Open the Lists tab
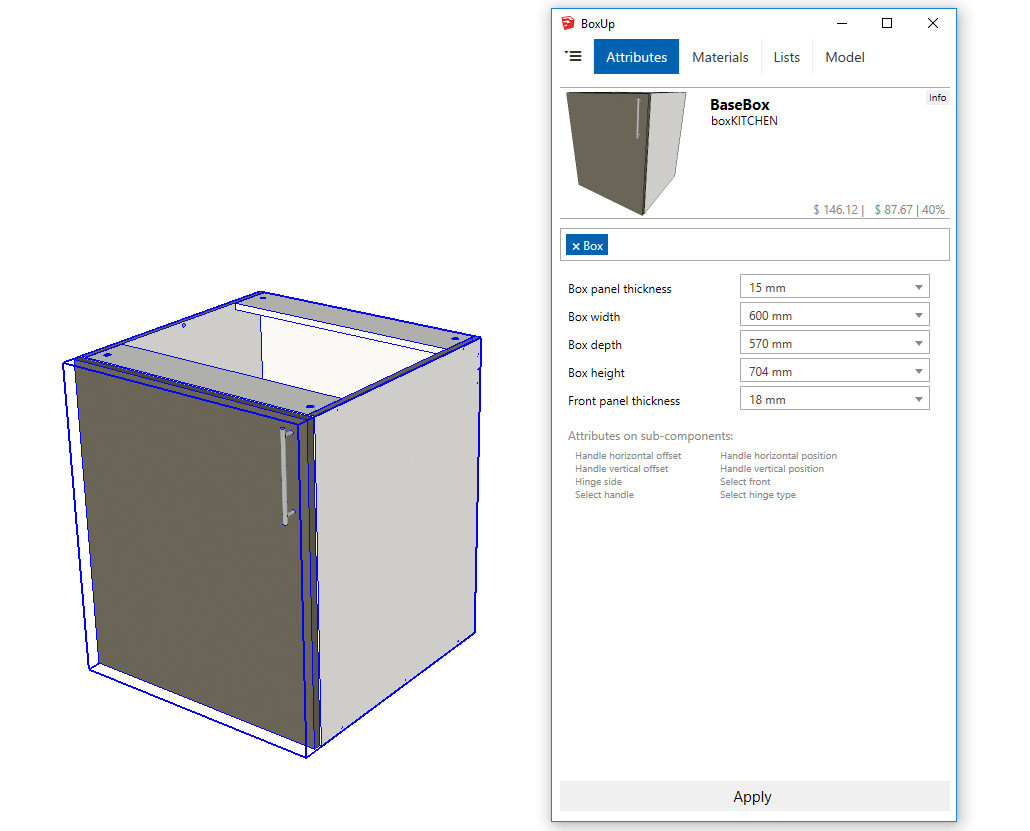Viewport: 1030px width, 831px height. pos(786,57)
